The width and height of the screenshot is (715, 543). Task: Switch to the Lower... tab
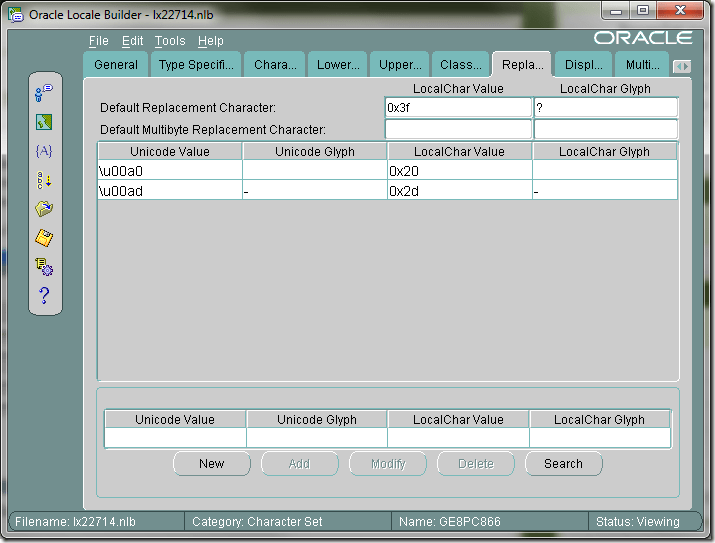tap(338, 65)
